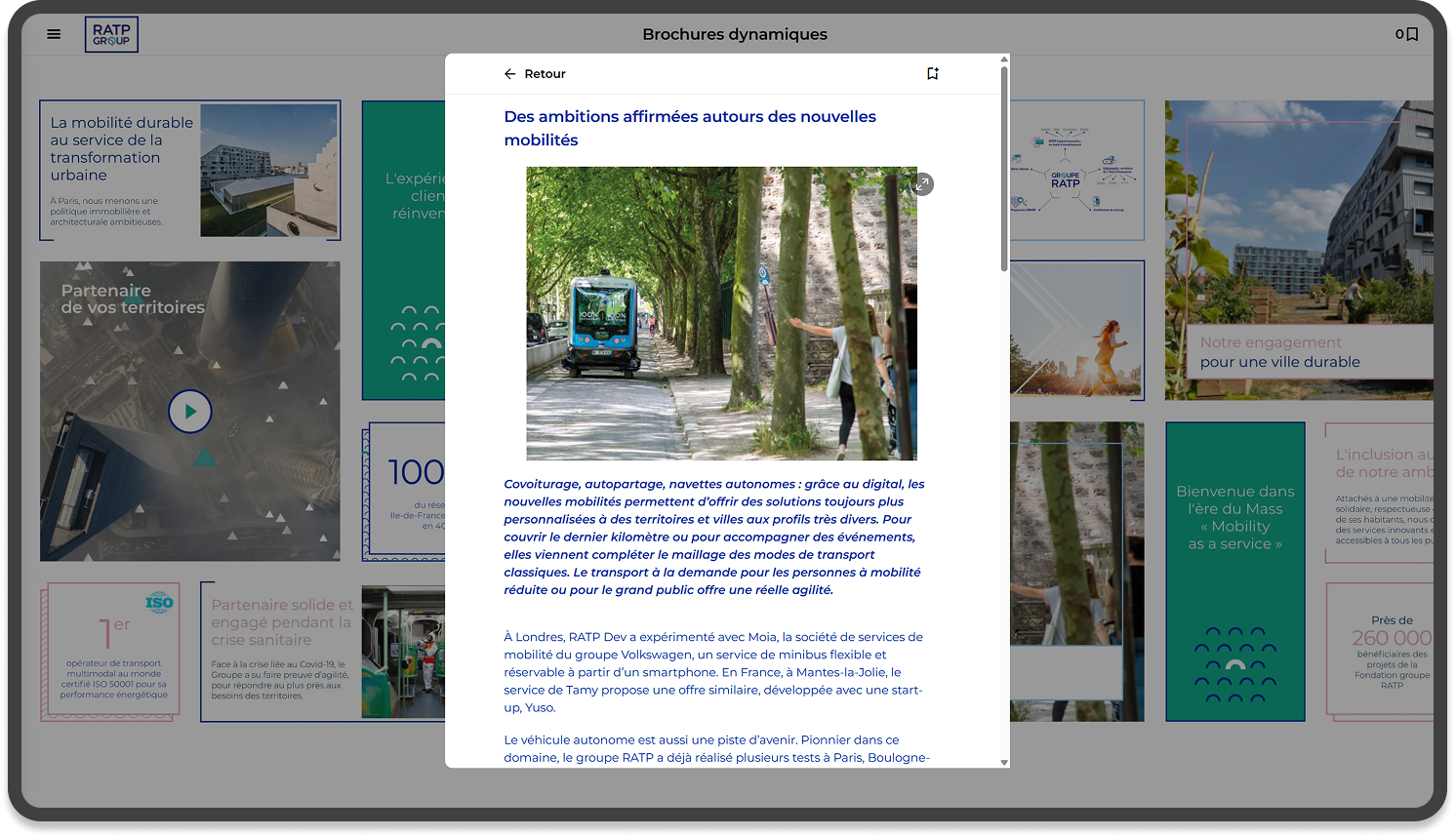Open the hamburger menu
1456x837 pixels.
point(54,34)
